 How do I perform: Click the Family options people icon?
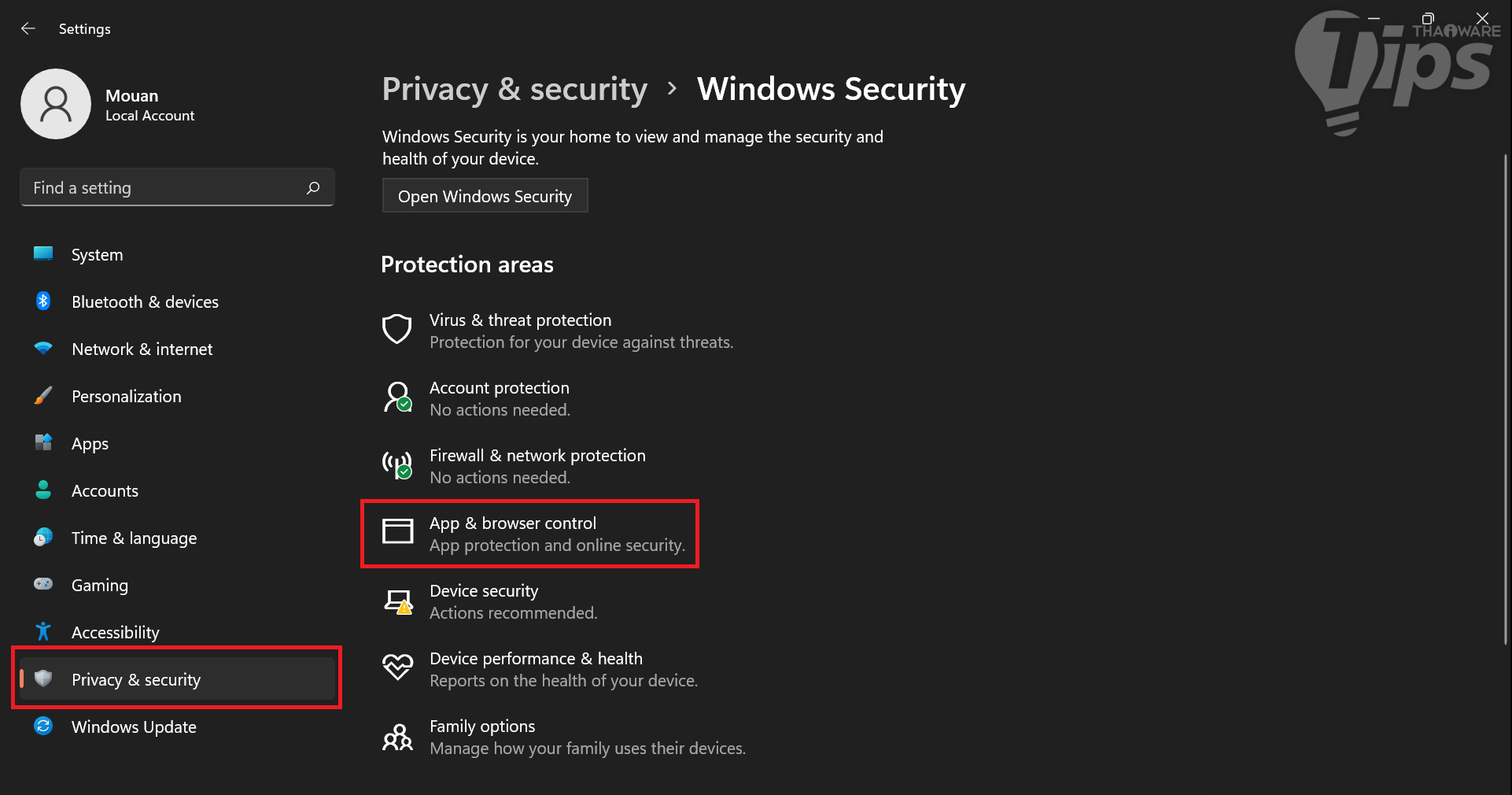coord(397,738)
